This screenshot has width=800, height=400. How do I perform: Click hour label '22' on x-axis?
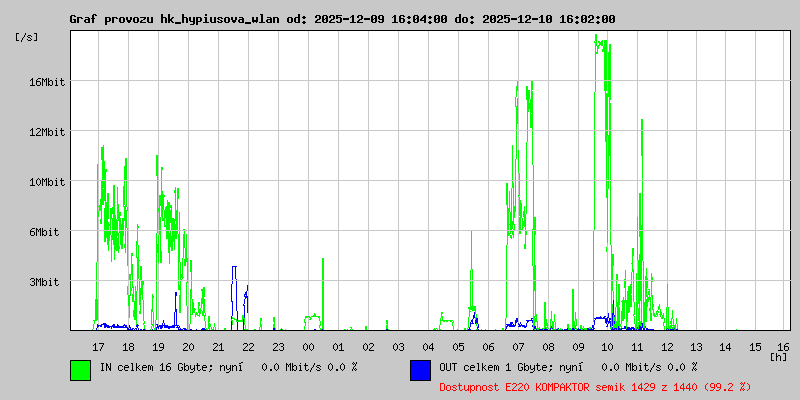(x=248, y=347)
